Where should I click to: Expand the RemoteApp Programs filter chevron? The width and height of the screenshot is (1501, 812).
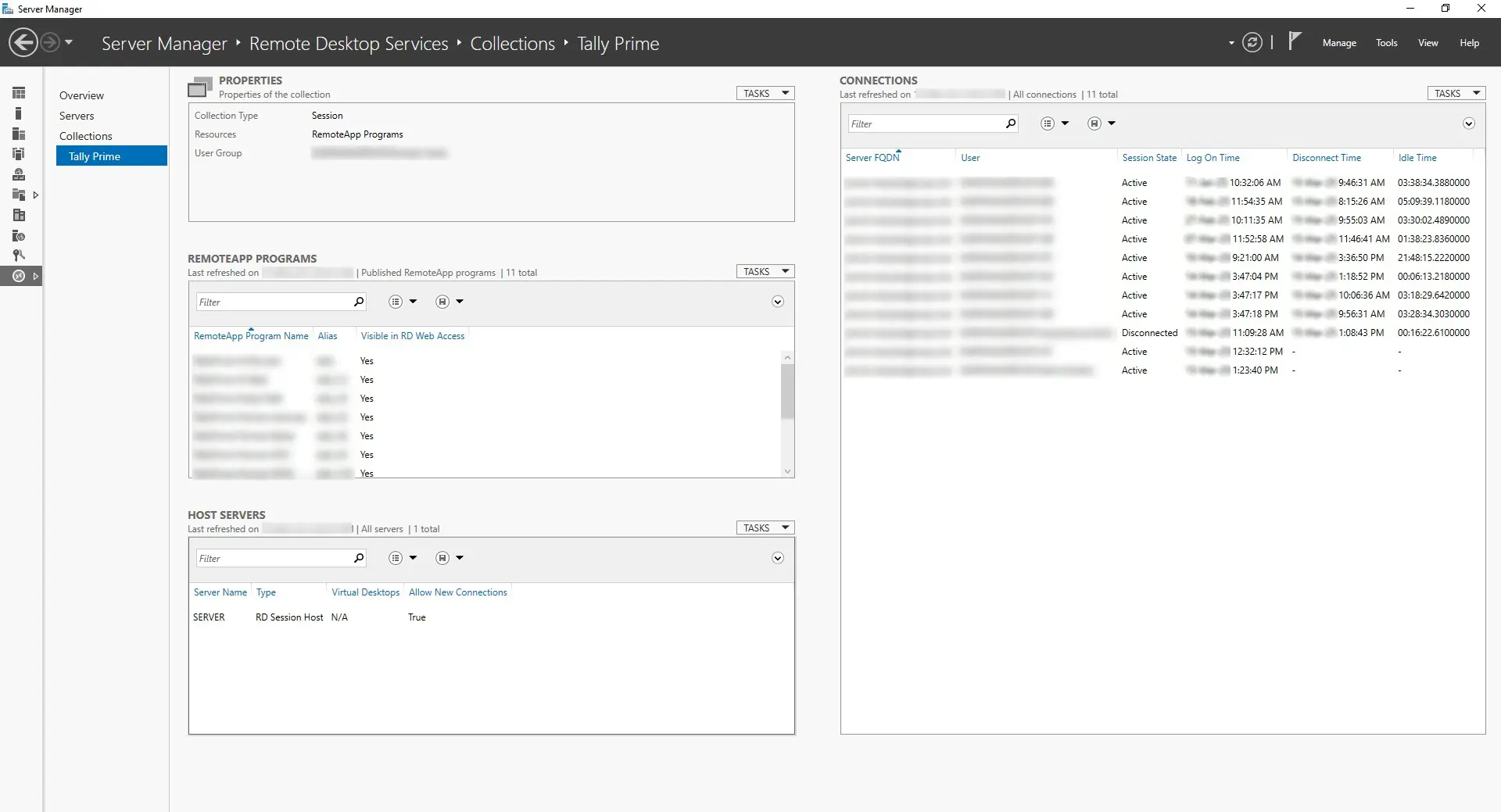tap(778, 302)
